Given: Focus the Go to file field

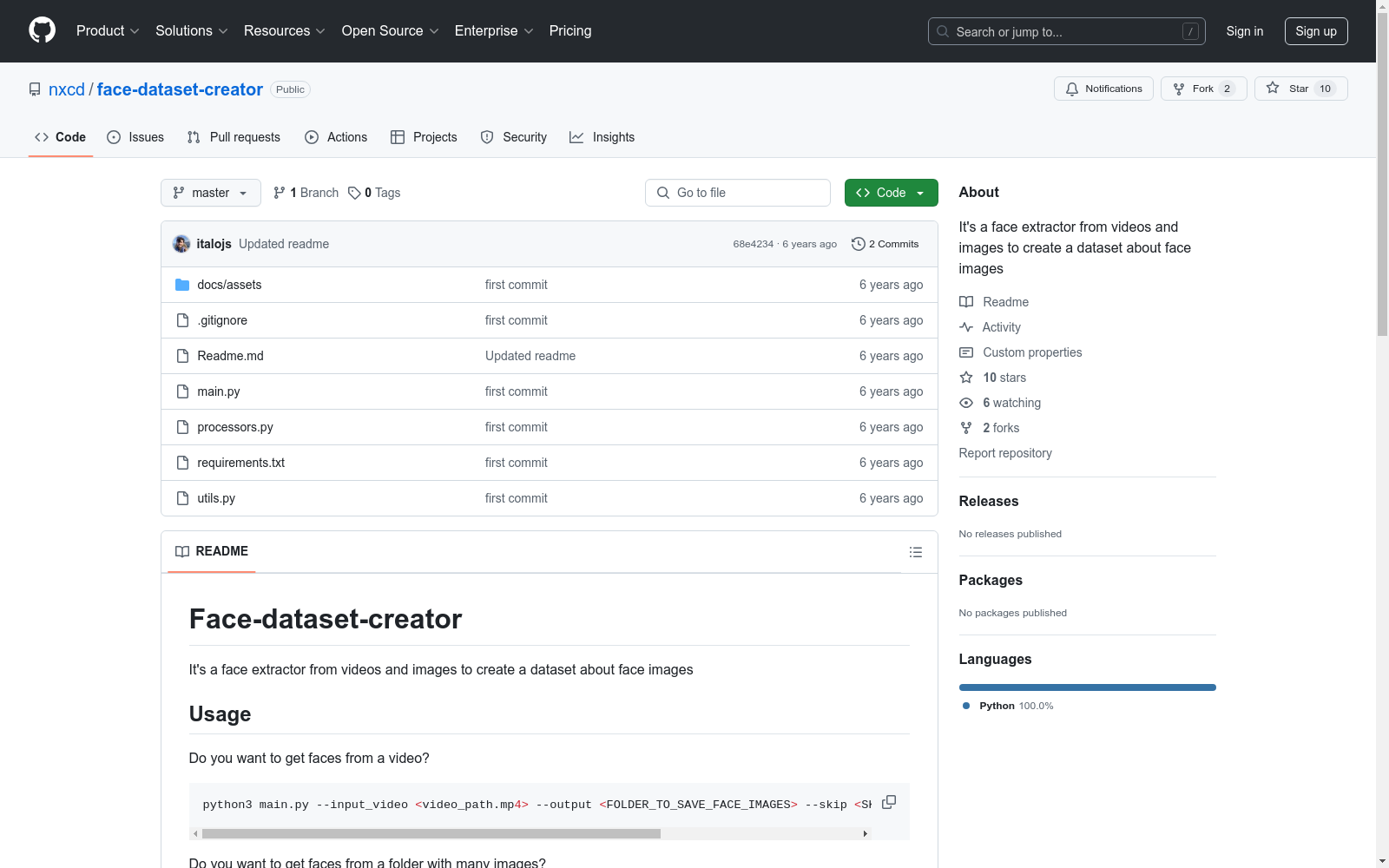Looking at the screenshot, I should point(738,193).
